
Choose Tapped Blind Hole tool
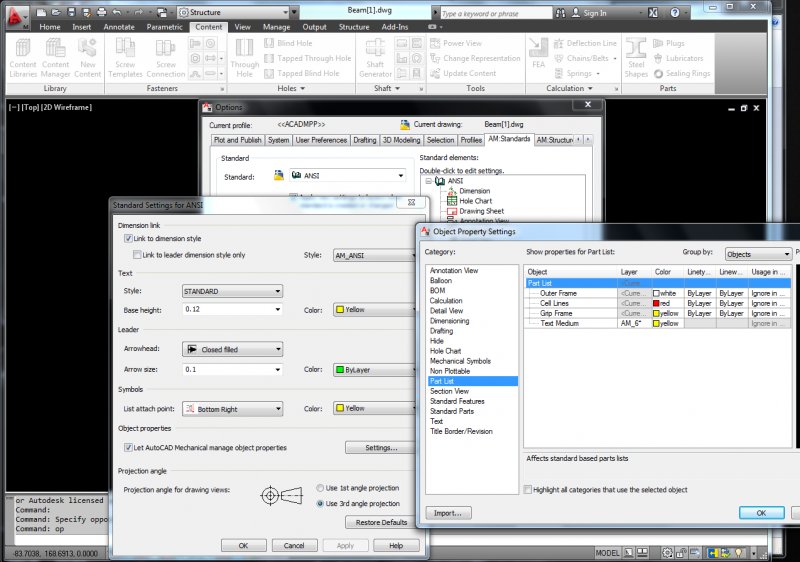click(x=302, y=73)
